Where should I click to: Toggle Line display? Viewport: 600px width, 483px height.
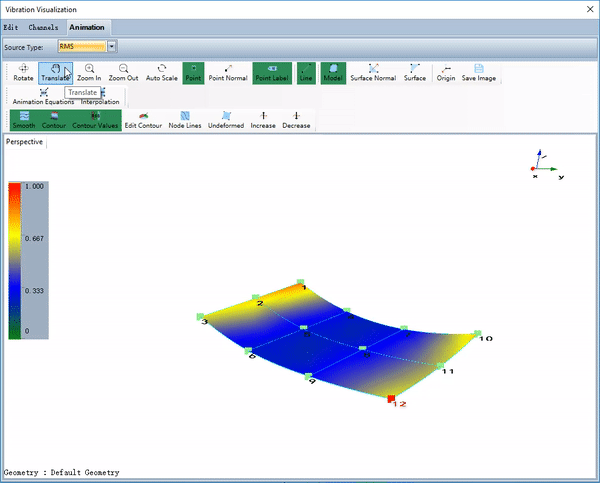click(x=306, y=73)
